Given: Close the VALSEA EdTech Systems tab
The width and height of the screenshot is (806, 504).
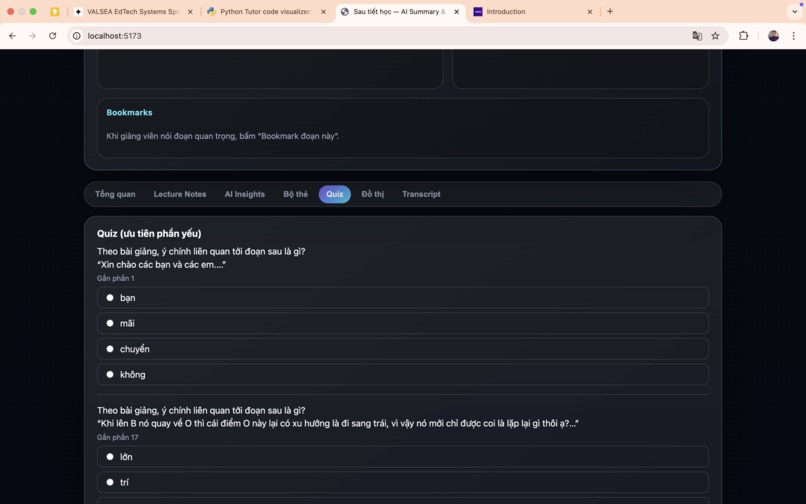Looking at the screenshot, I should coord(190,11).
